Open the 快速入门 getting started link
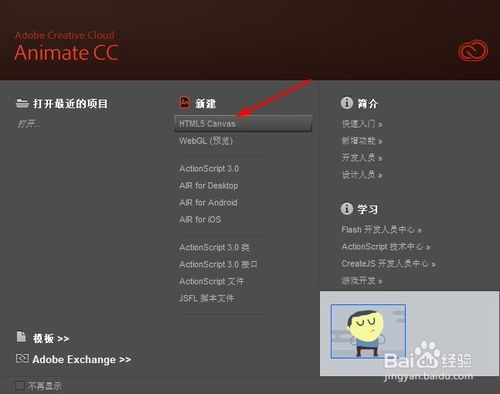This screenshot has height=394, width=500. pos(362,124)
